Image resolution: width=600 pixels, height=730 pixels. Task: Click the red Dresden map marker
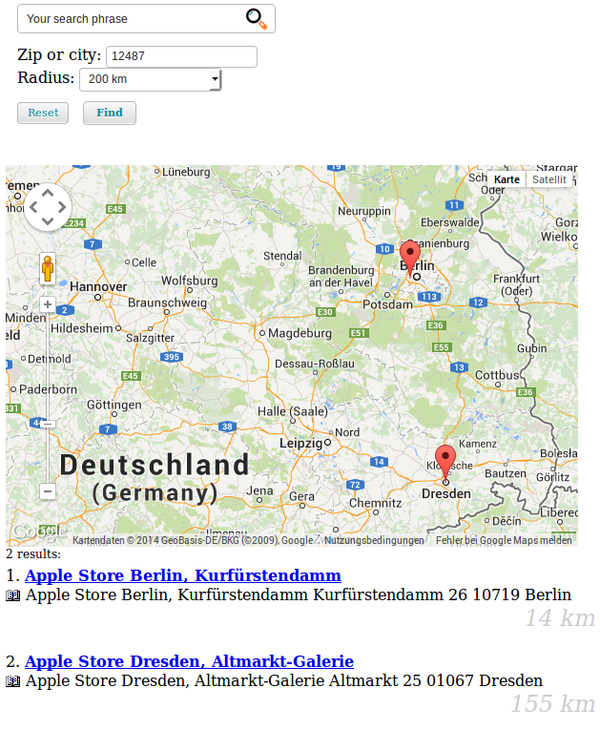coord(446,461)
